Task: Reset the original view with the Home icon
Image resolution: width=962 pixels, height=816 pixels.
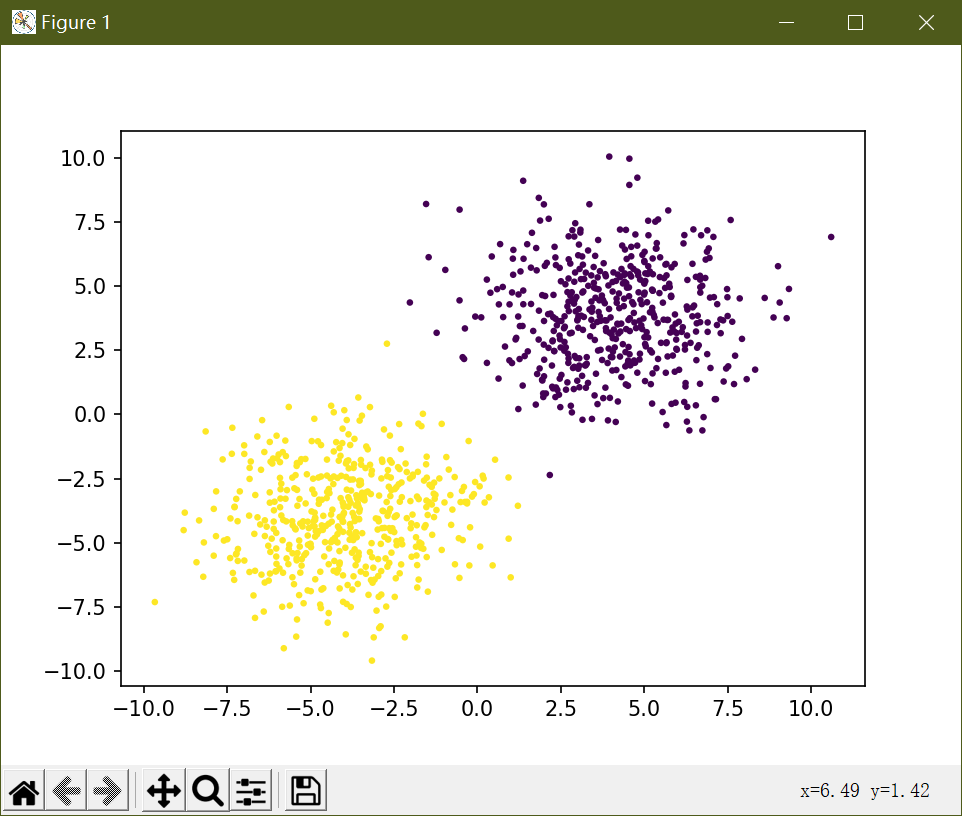Action: pos(22,790)
